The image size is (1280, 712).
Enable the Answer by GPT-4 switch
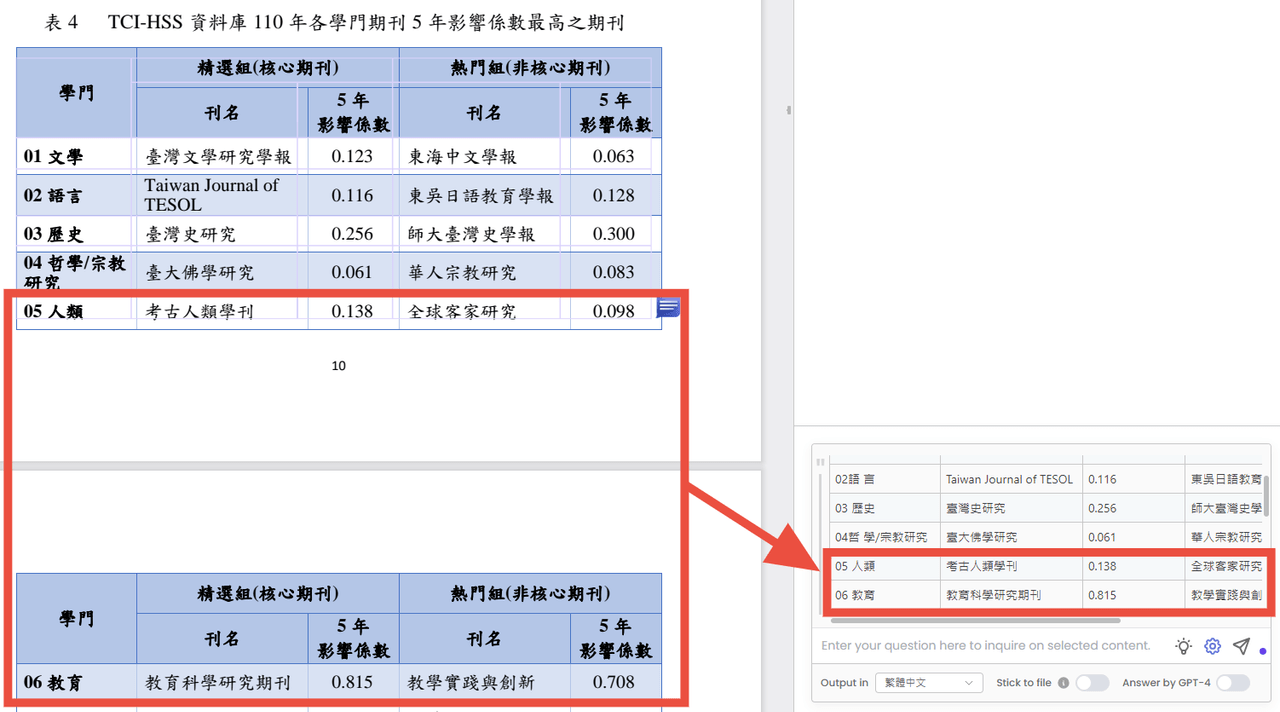(1233, 683)
